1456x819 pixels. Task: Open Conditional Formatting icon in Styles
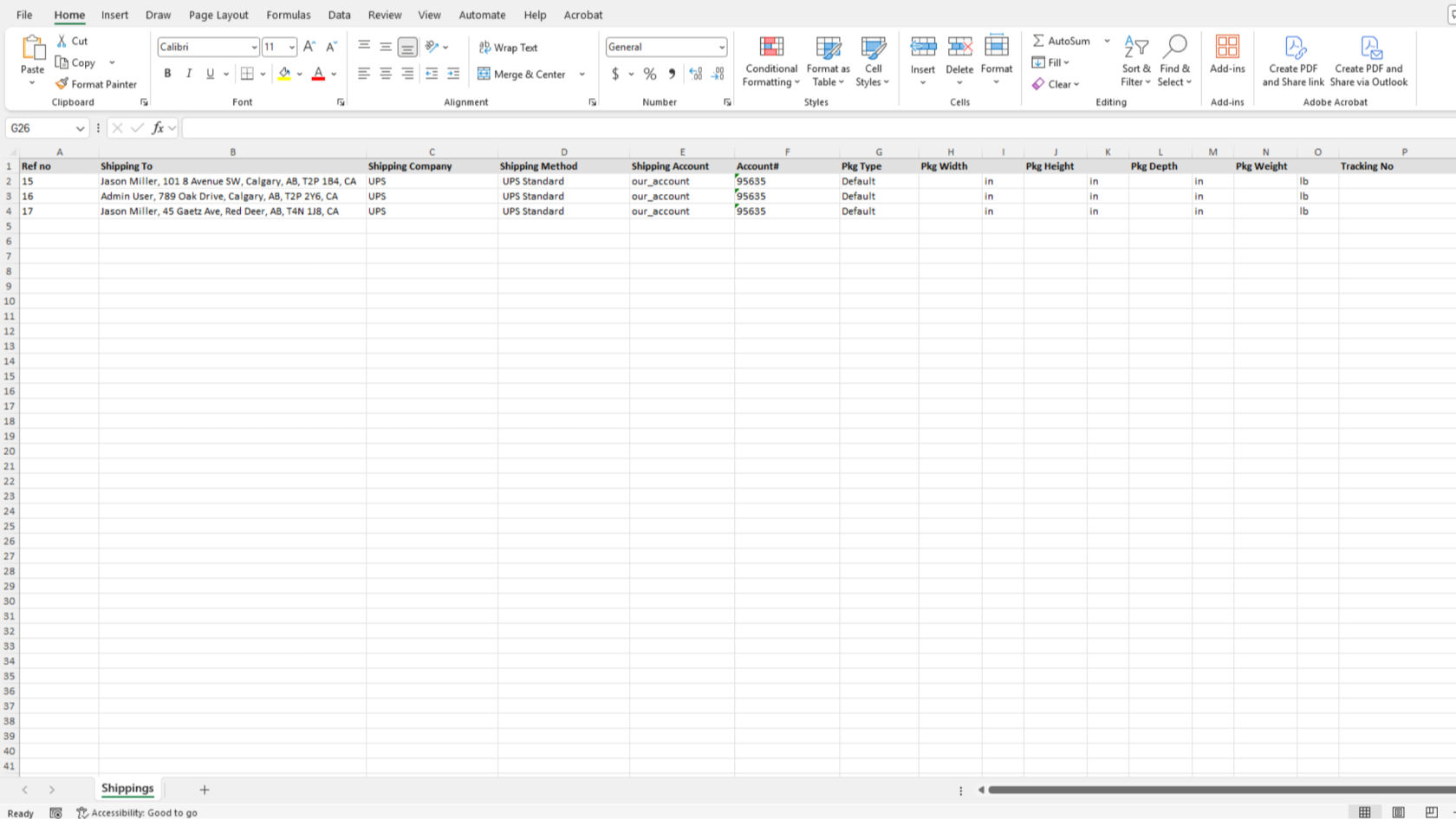tap(771, 47)
